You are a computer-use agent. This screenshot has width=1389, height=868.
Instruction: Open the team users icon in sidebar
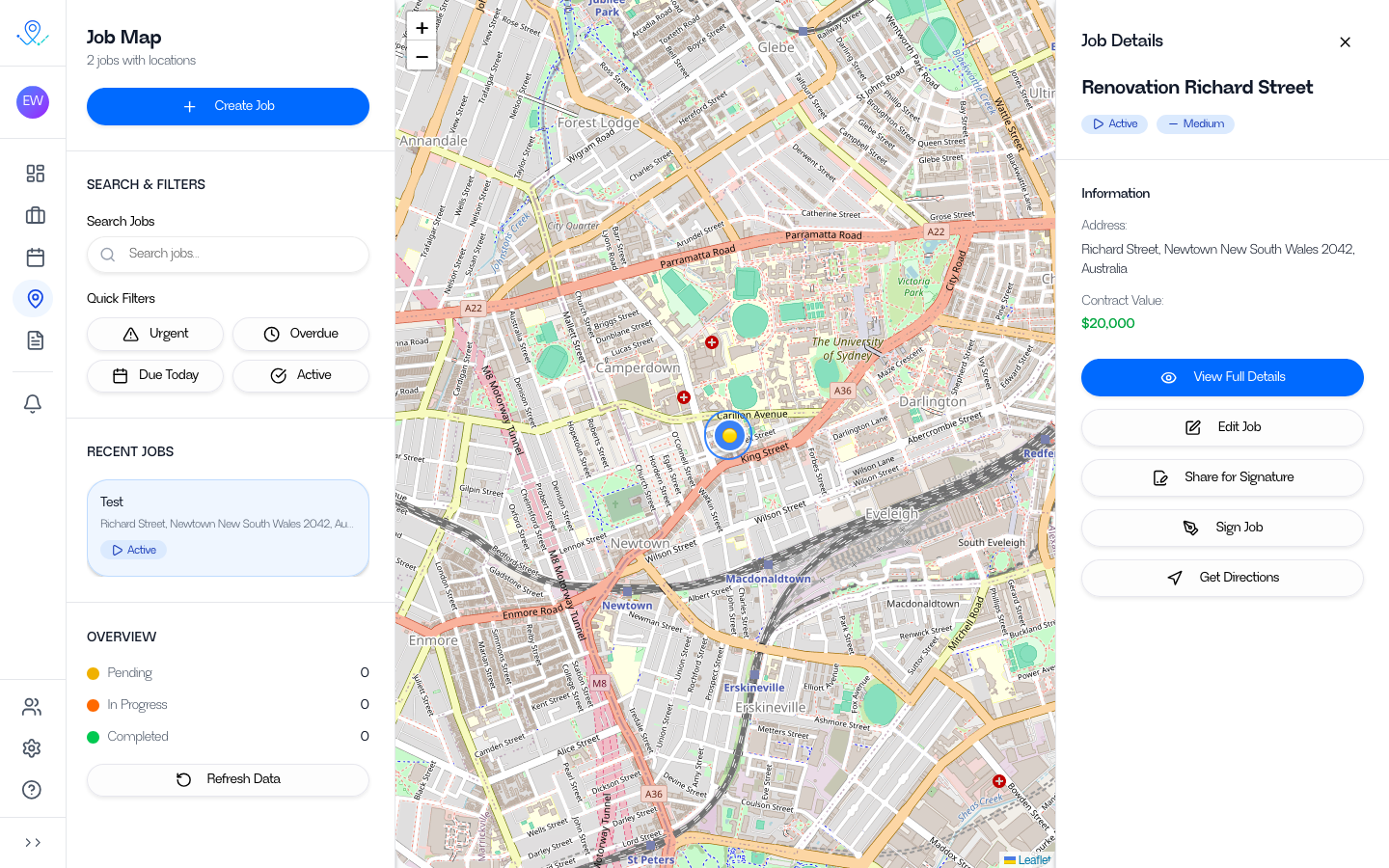point(32,707)
